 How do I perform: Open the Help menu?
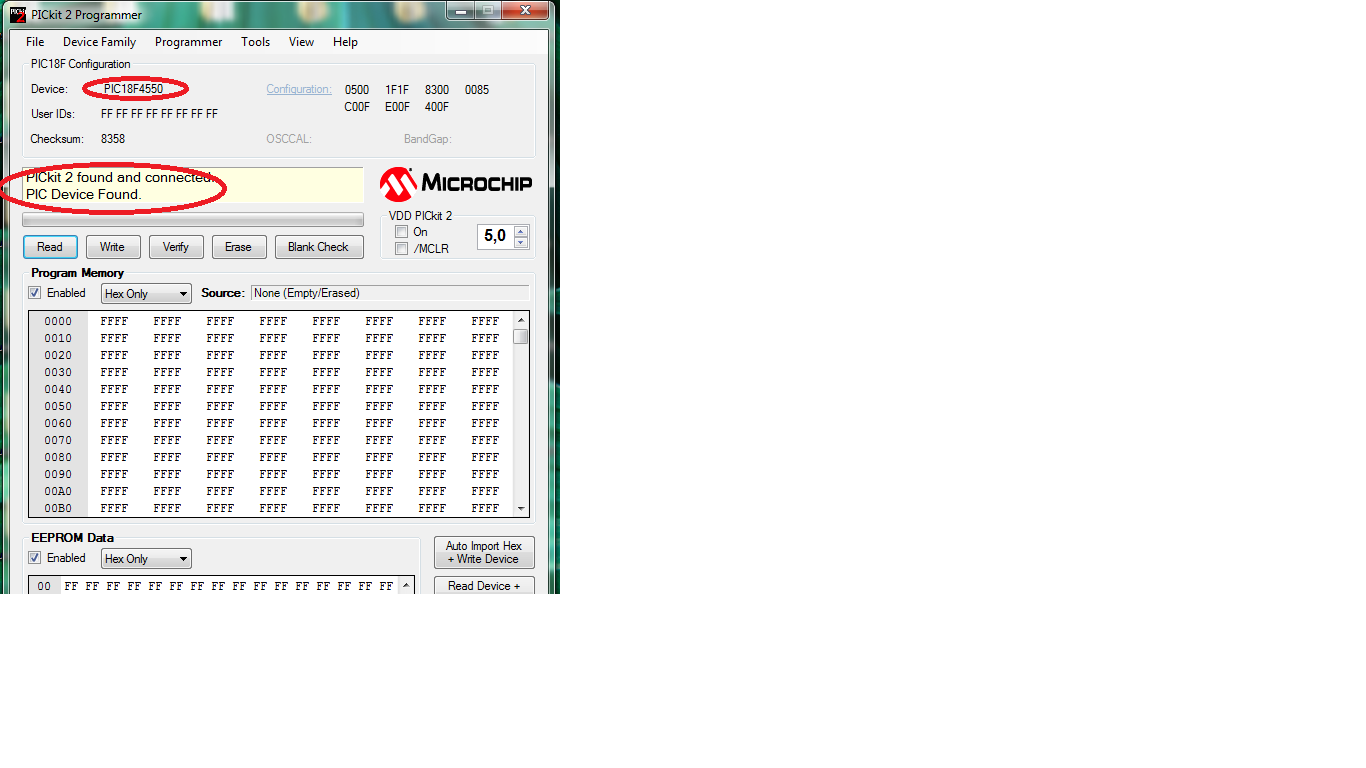point(345,42)
